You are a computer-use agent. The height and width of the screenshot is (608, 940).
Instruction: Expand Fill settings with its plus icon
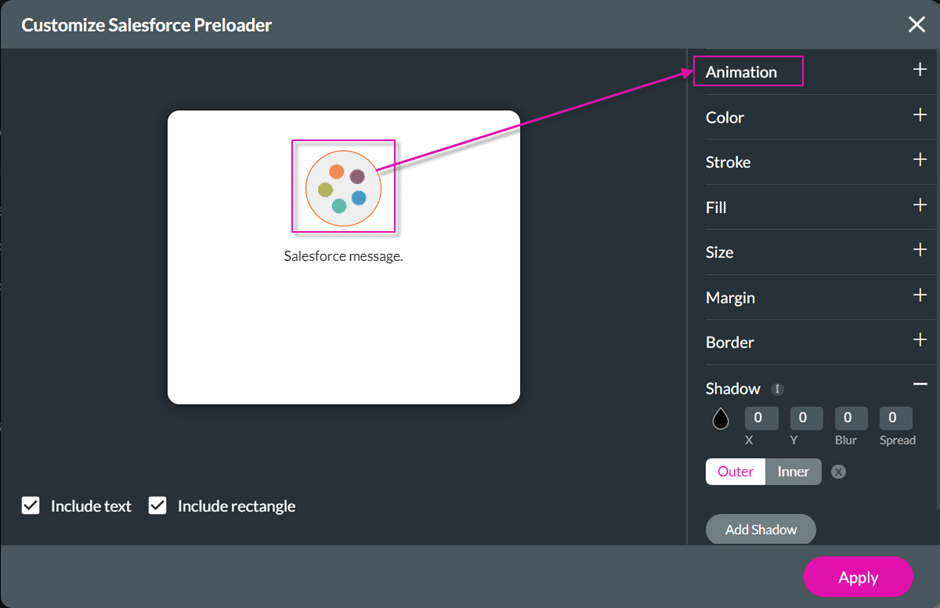(919, 207)
